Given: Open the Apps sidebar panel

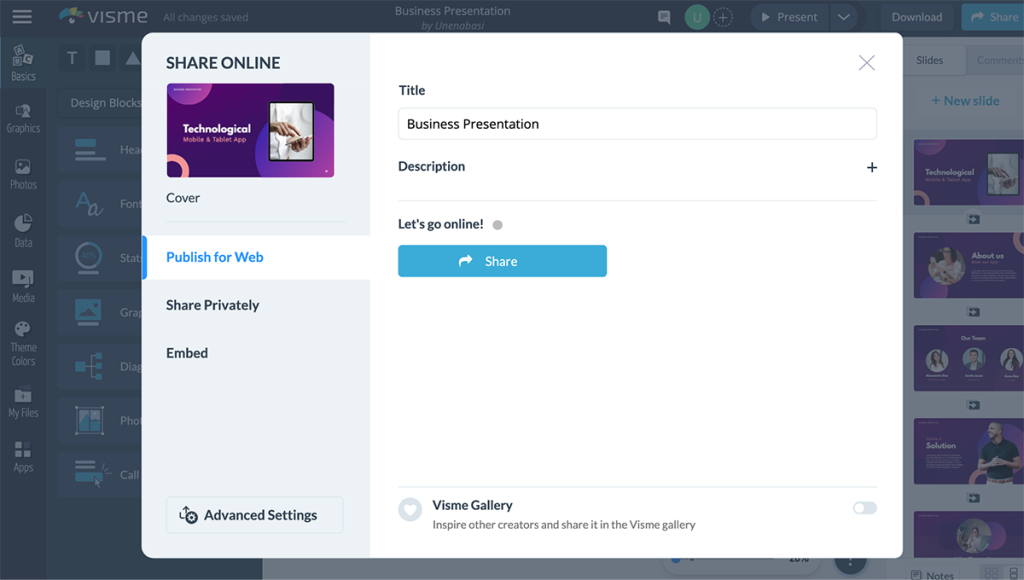Looking at the screenshot, I should [23, 457].
